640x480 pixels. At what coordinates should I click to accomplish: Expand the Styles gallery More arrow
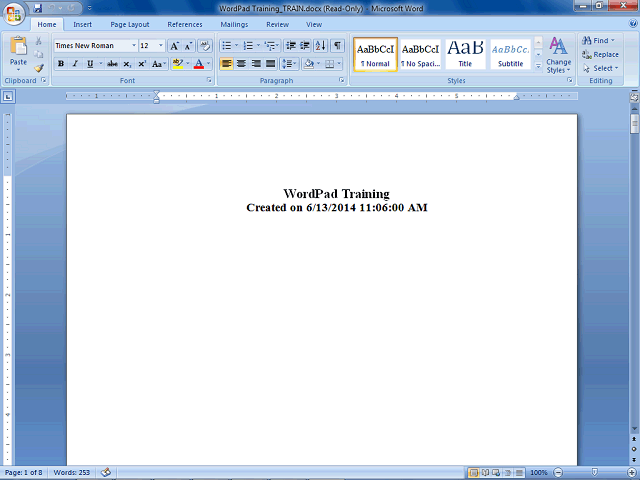pos(538,65)
